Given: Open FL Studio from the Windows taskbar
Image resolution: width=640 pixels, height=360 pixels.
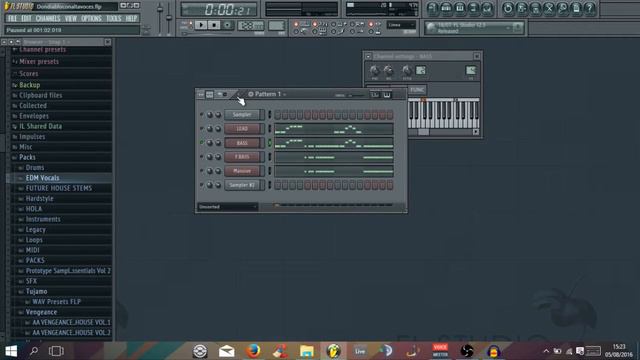Looking at the screenshot, I should (x=333, y=351).
